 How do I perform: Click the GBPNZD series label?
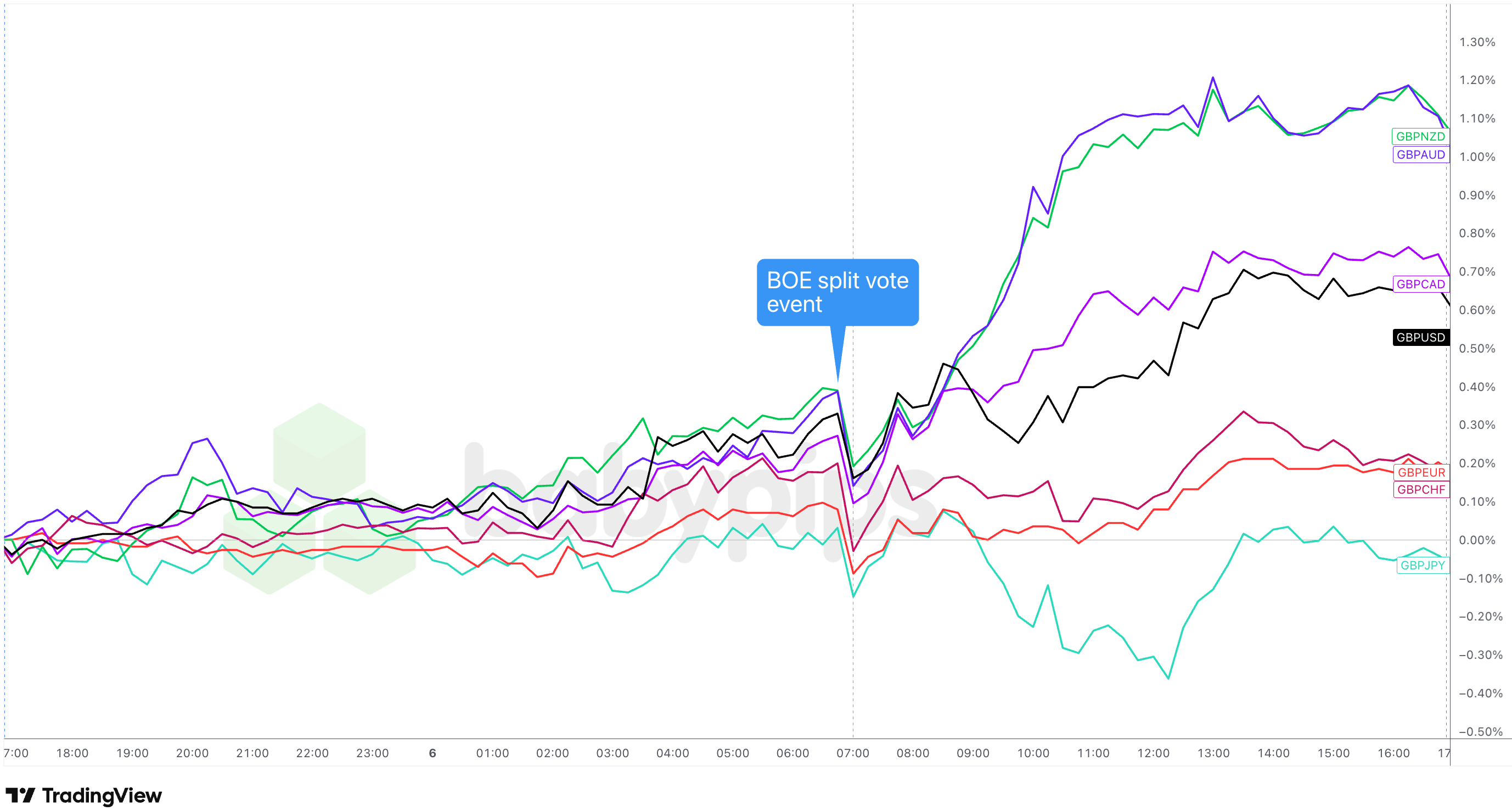1420,136
